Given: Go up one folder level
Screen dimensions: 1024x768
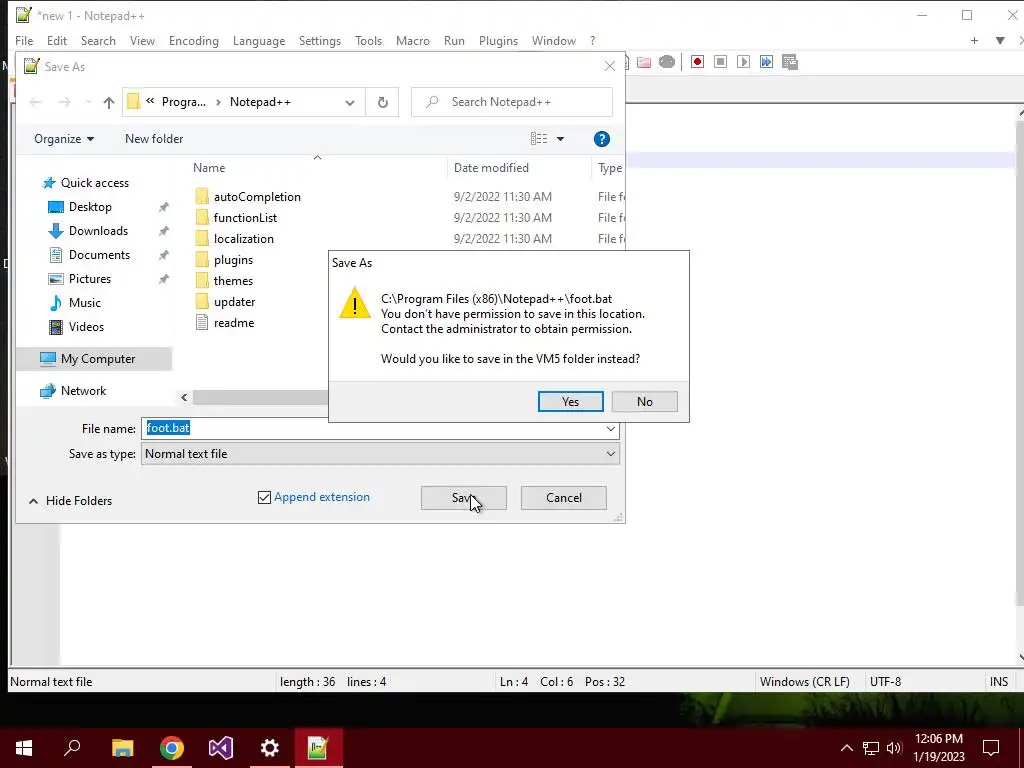Looking at the screenshot, I should coord(108,102).
